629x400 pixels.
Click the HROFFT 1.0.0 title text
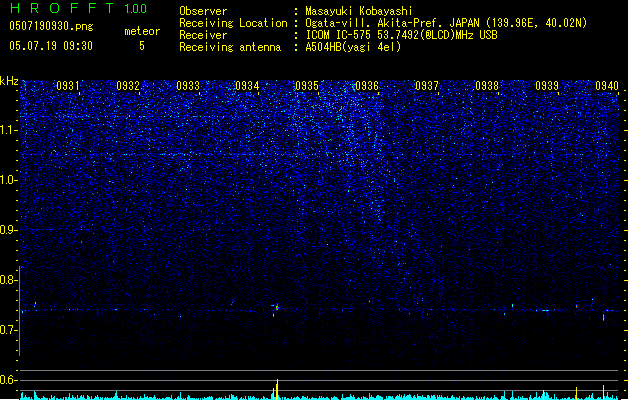[x=78, y=8]
